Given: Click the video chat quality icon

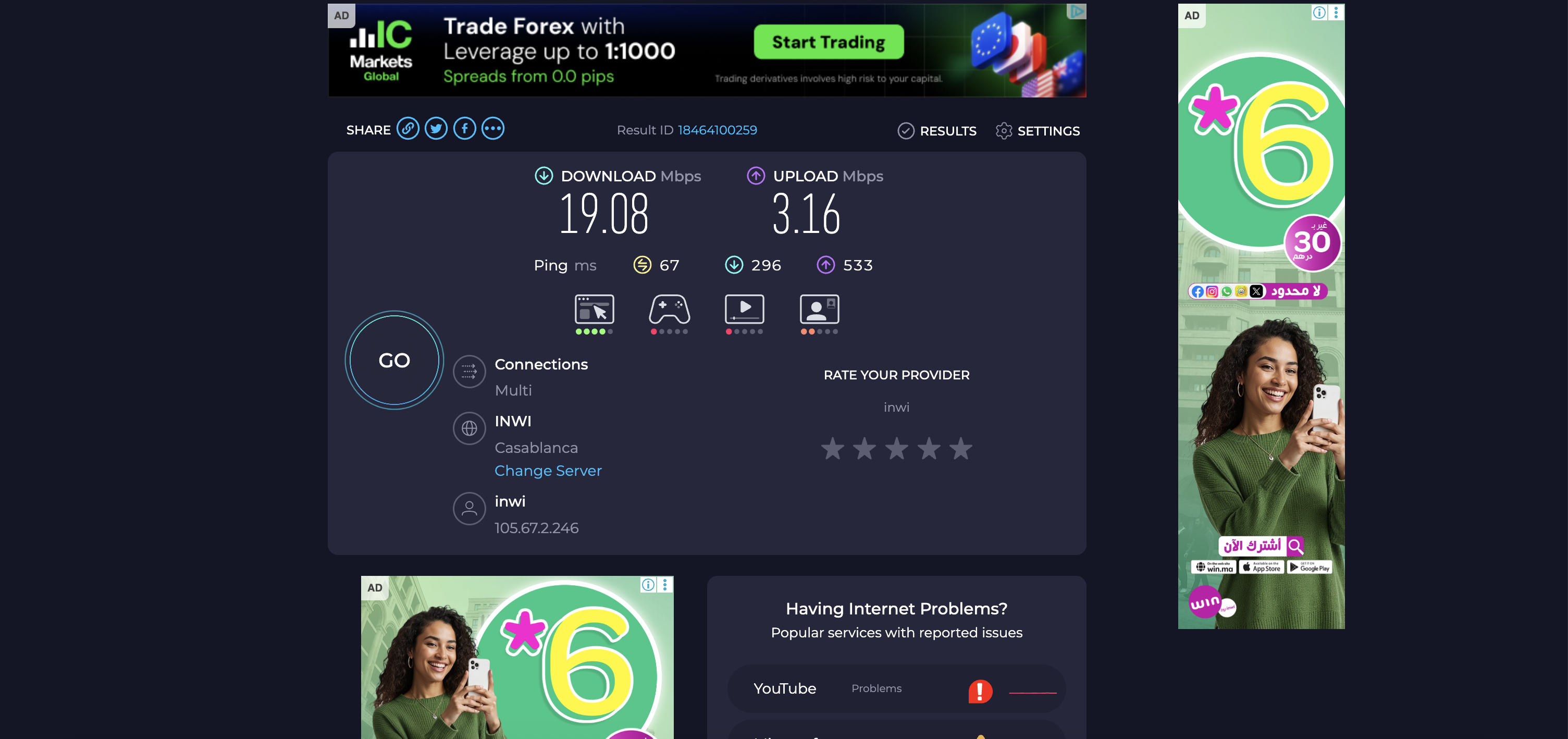Looking at the screenshot, I should [x=819, y=309].
